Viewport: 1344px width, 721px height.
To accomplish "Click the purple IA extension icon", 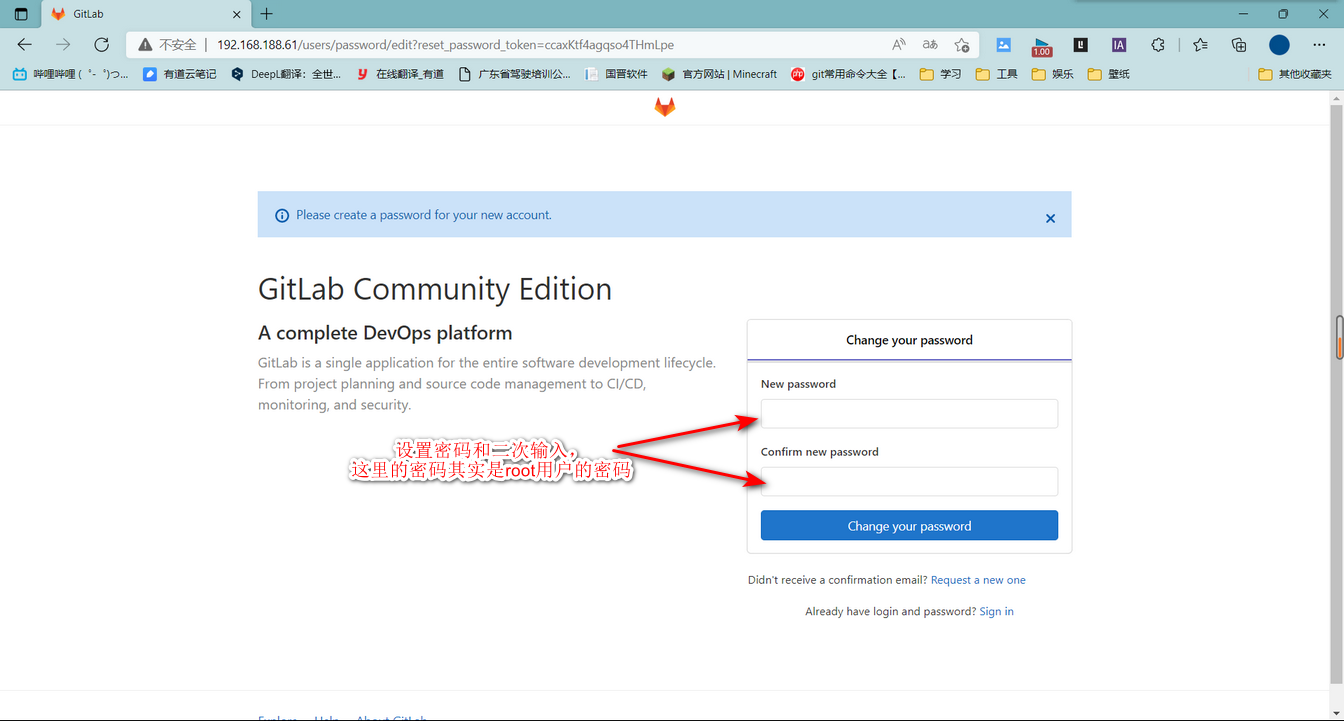I will pos(1118,45).
